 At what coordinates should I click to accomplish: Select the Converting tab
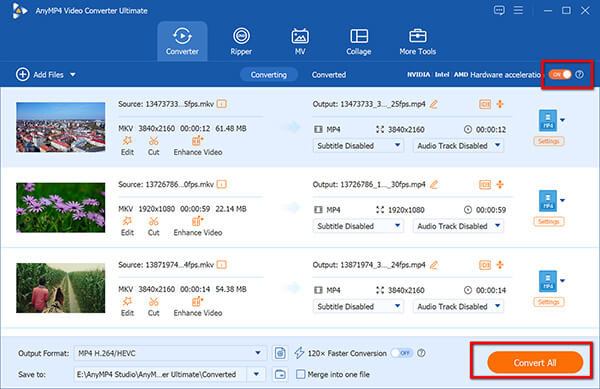pos(269,75)
